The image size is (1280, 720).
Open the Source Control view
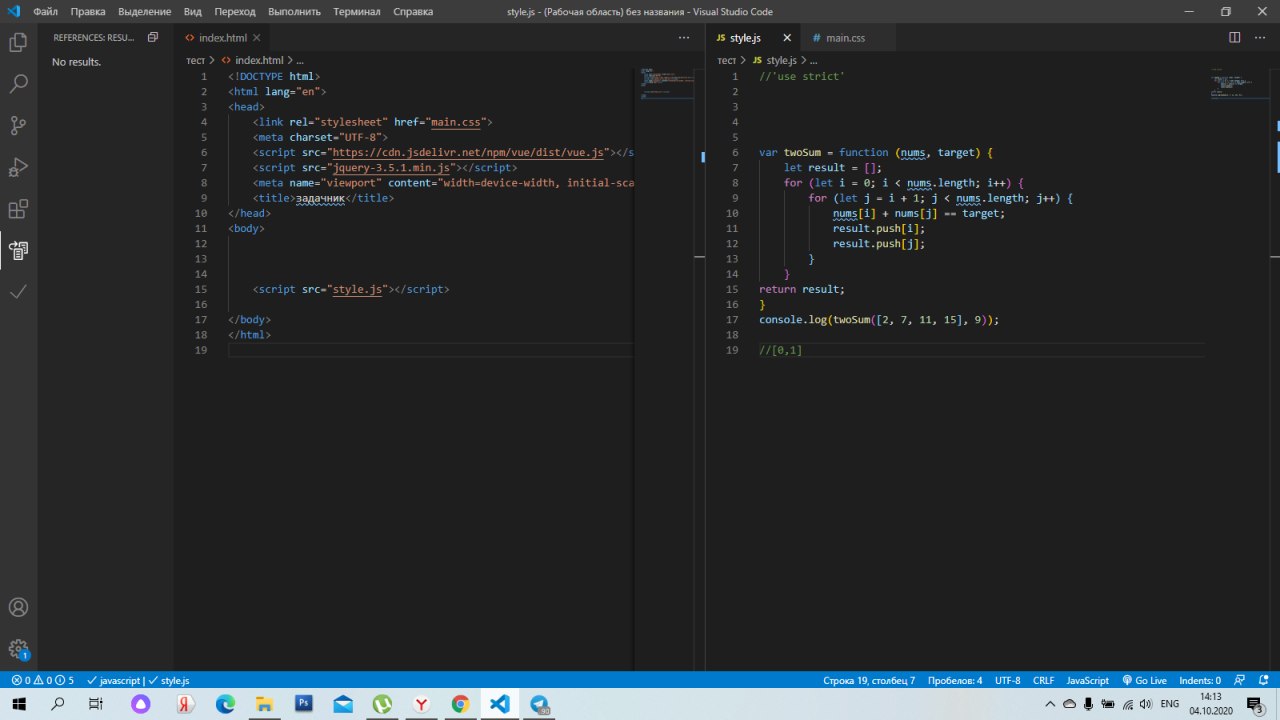[18, 125]
